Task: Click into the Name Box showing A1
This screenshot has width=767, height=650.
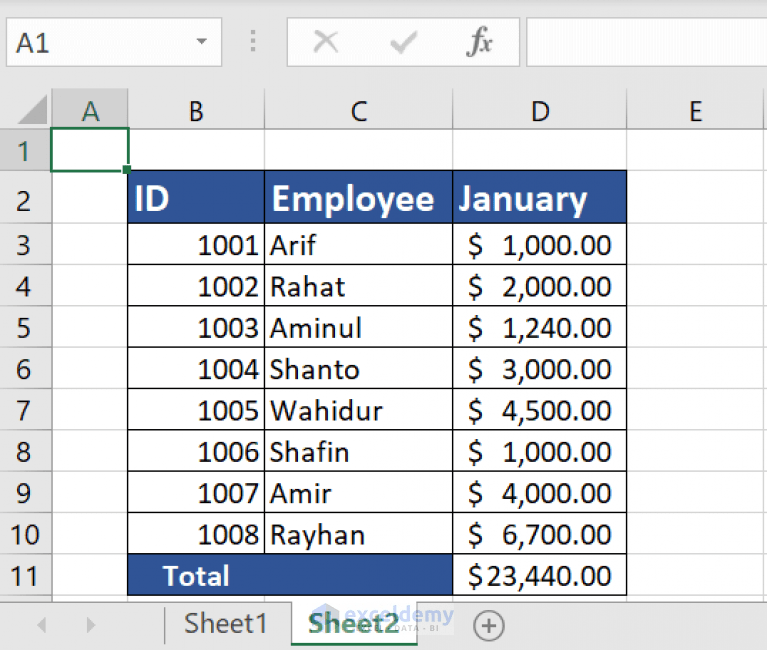Action: click(113, 42)
